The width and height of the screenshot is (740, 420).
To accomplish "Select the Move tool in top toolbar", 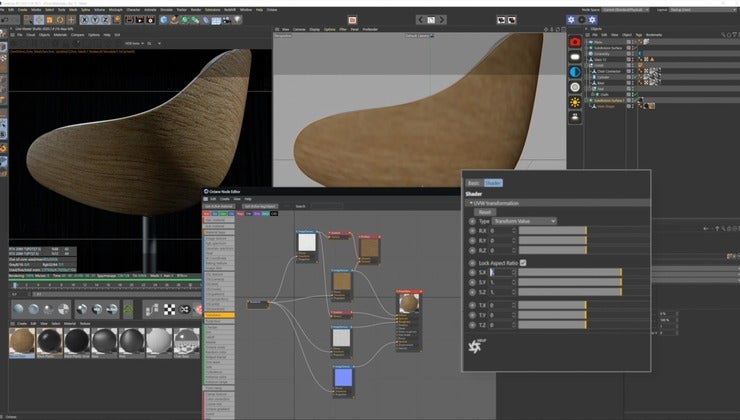I will click(x=39, y=20).
